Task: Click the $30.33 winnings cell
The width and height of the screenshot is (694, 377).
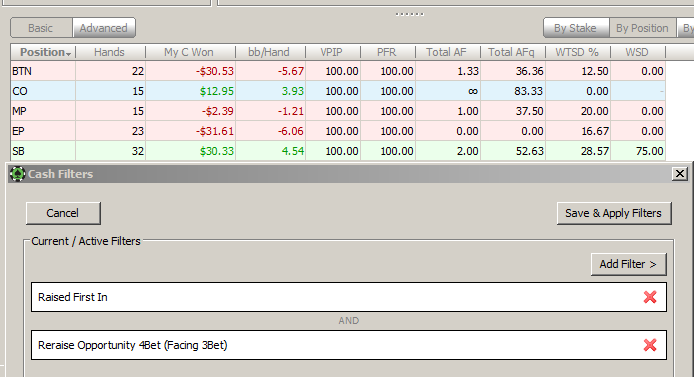Action: tap(191, 151)
